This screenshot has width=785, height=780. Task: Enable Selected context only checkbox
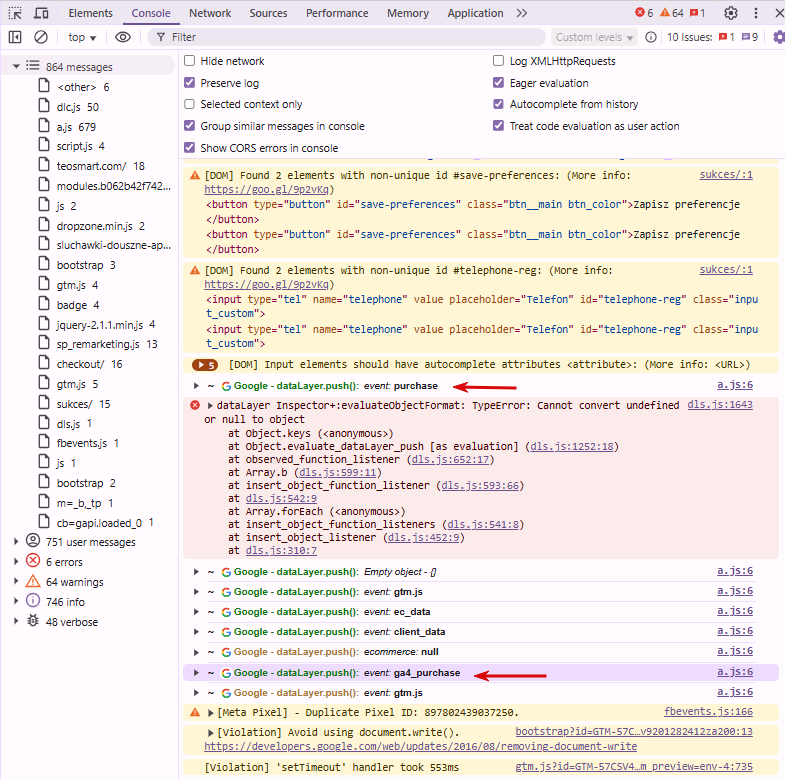[x=189, y=104]
